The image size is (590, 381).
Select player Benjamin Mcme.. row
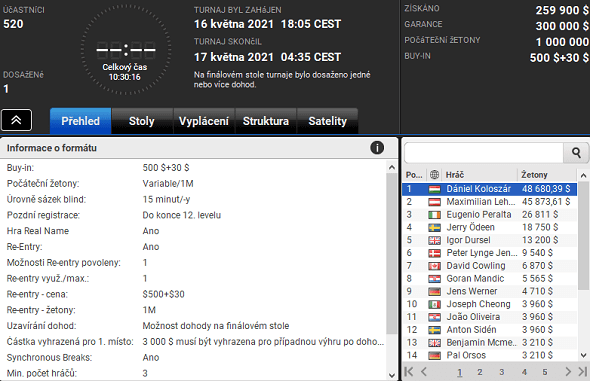[x=489, y=342]
